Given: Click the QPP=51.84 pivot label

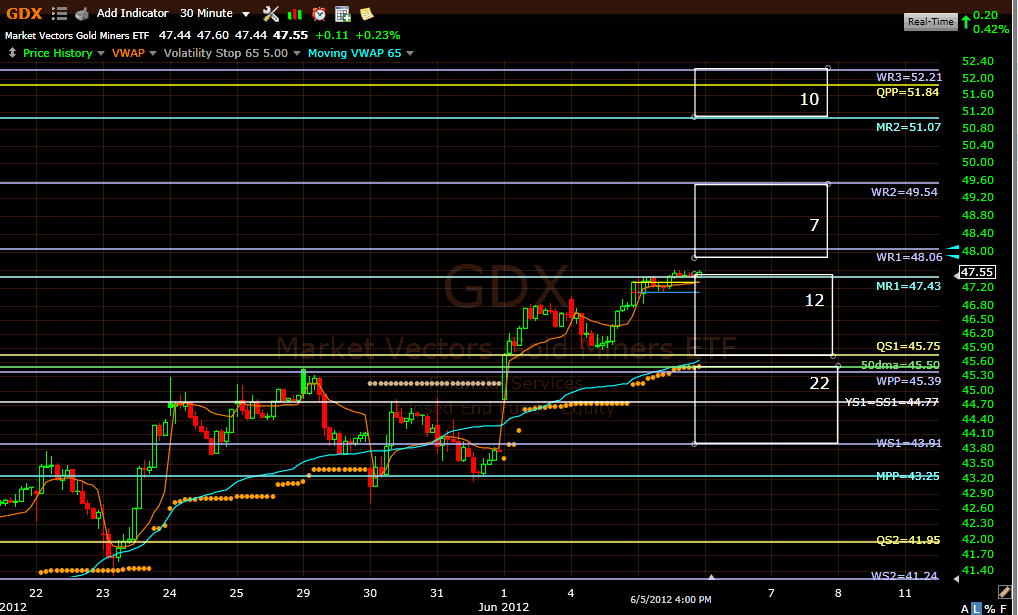Looking at the screenshot, I should click(908, 92).
